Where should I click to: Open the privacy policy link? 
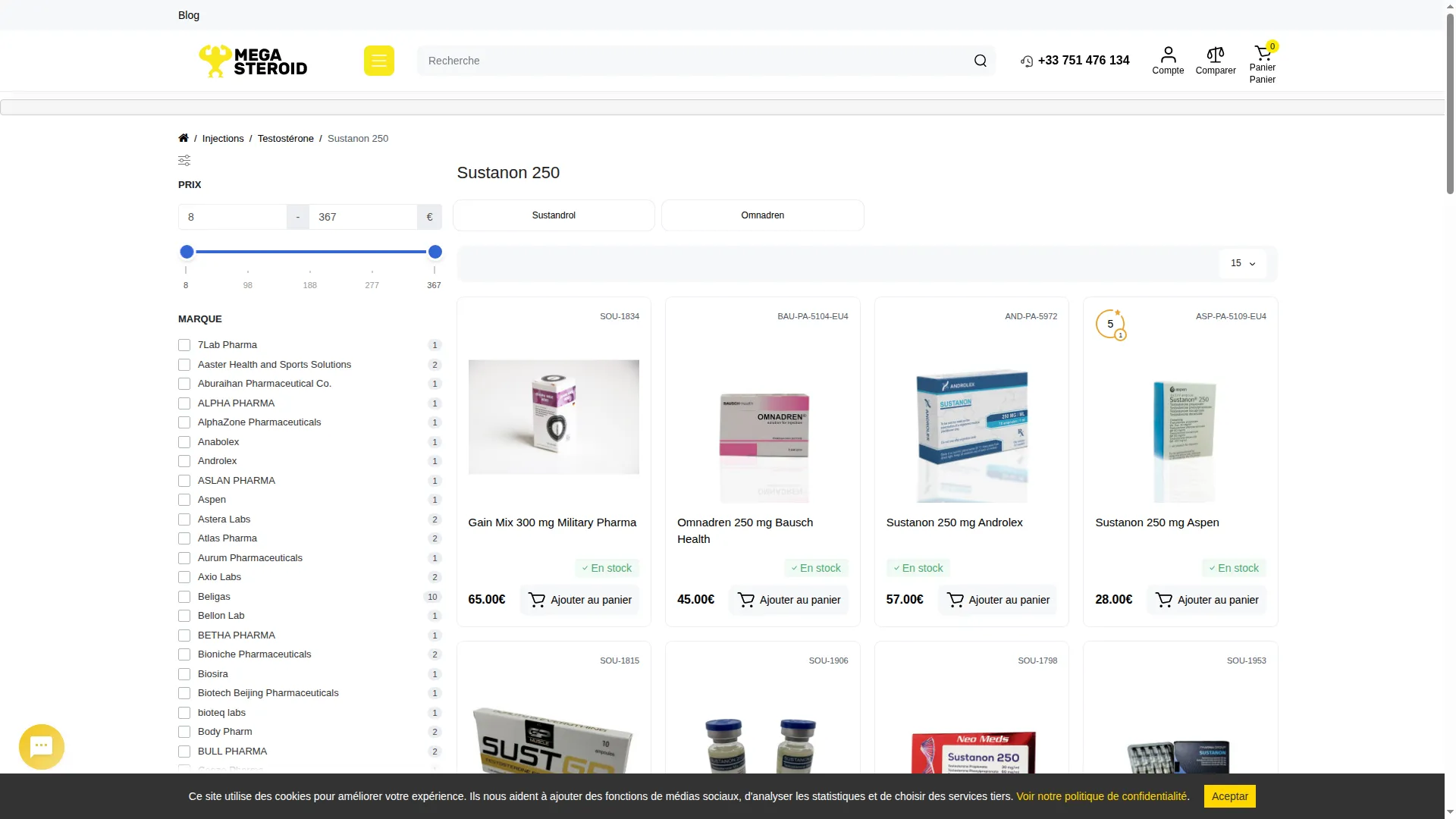tap(1102, 796)
